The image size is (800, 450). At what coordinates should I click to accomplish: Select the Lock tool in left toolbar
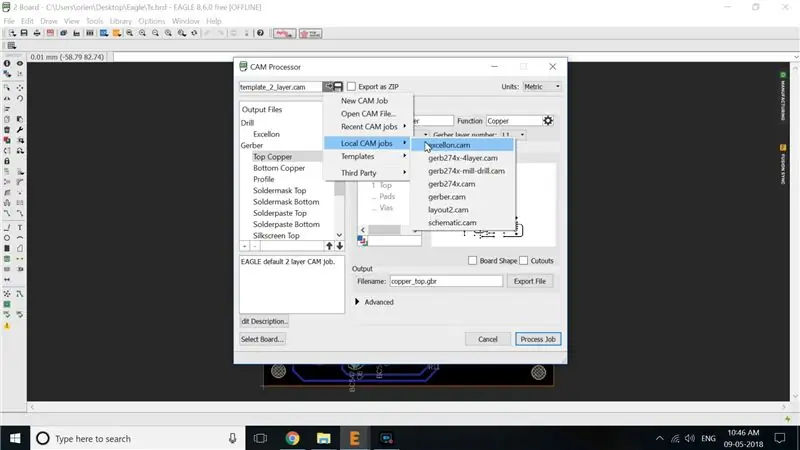click(x=7, y=161)
